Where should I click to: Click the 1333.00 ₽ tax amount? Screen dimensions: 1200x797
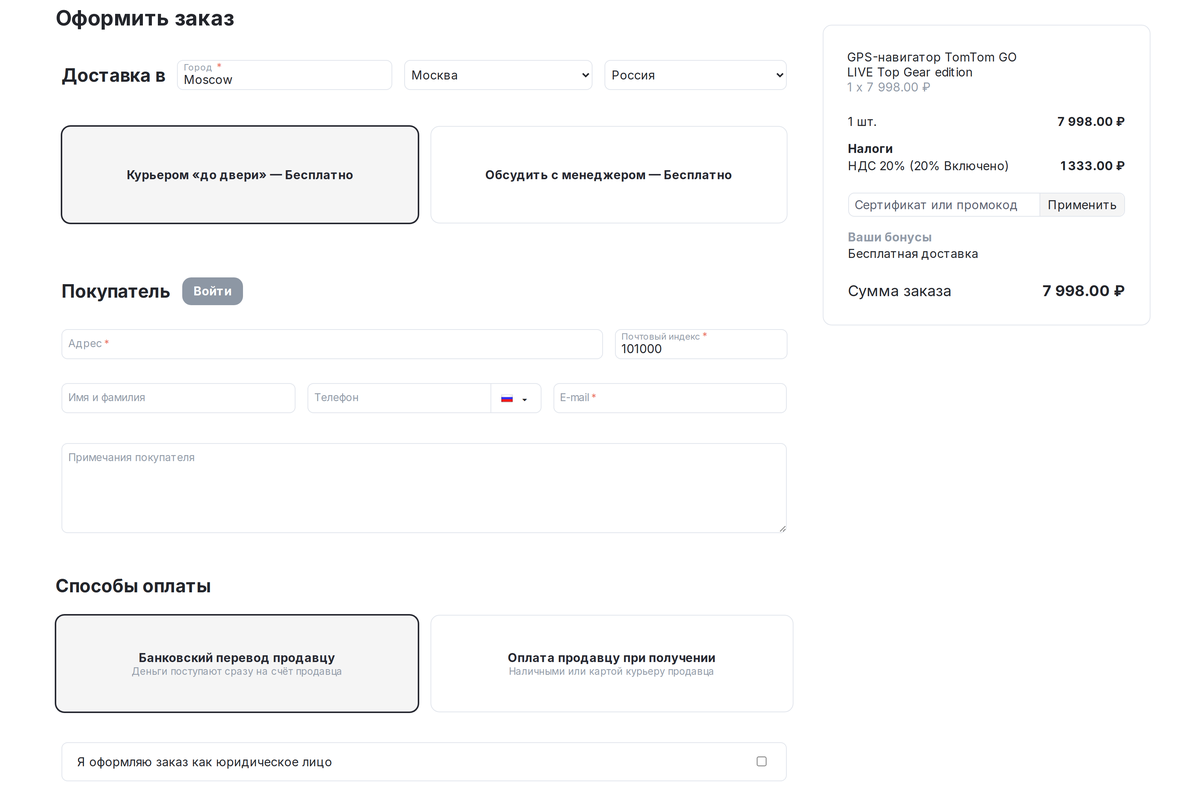[1092, 166]
